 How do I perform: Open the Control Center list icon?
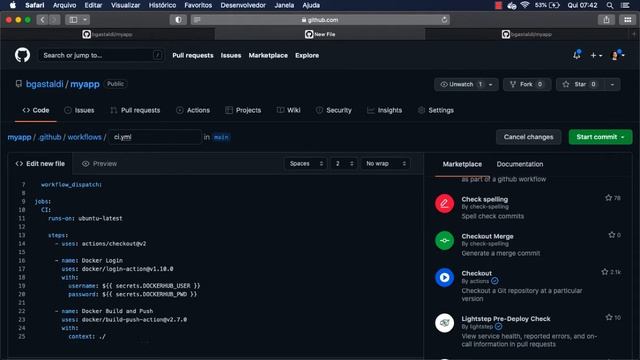point(625,5)
